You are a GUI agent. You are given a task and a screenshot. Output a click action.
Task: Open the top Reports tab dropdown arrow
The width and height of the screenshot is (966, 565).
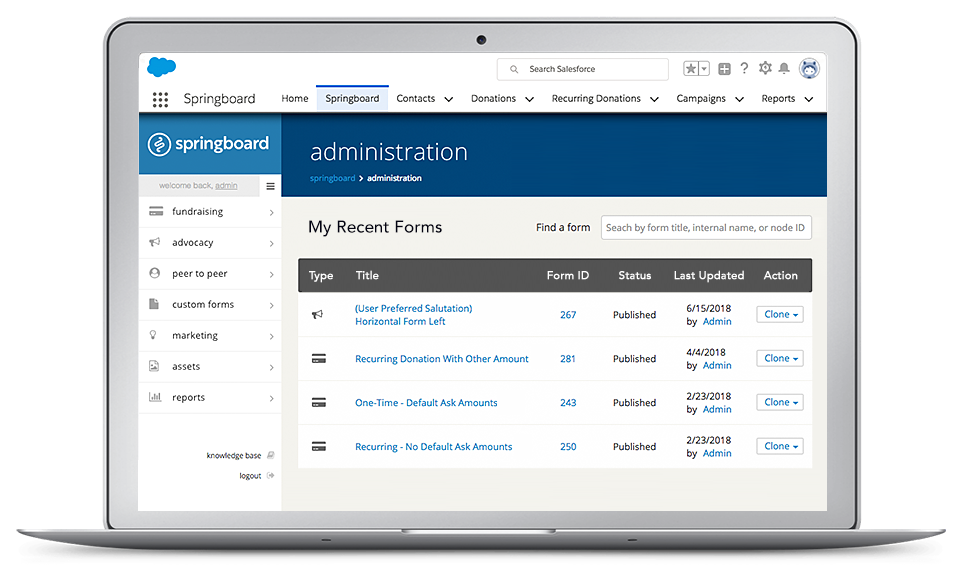pyautogui.click(x=809, y=99)
